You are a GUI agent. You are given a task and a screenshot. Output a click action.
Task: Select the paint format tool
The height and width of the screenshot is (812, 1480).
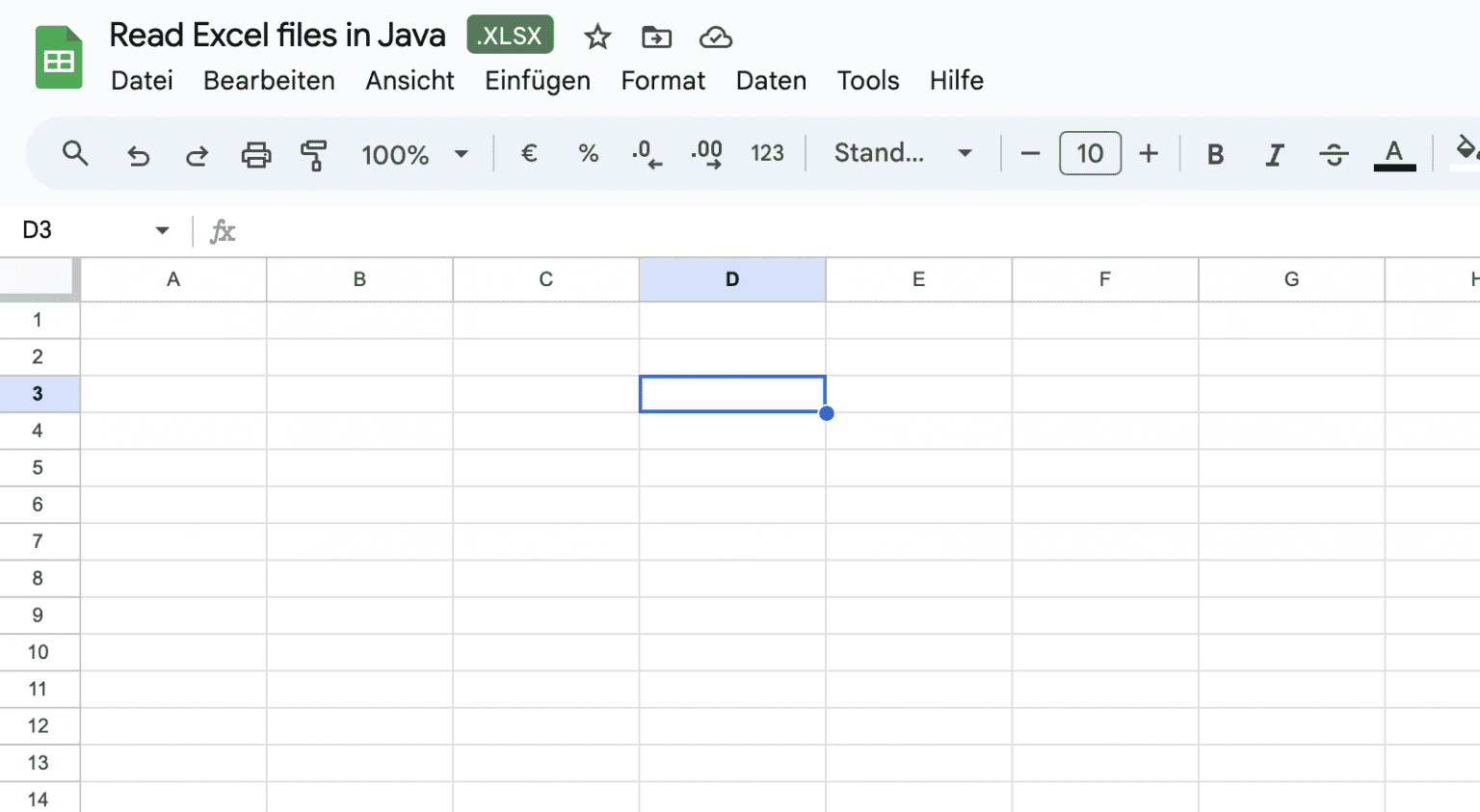314,153
